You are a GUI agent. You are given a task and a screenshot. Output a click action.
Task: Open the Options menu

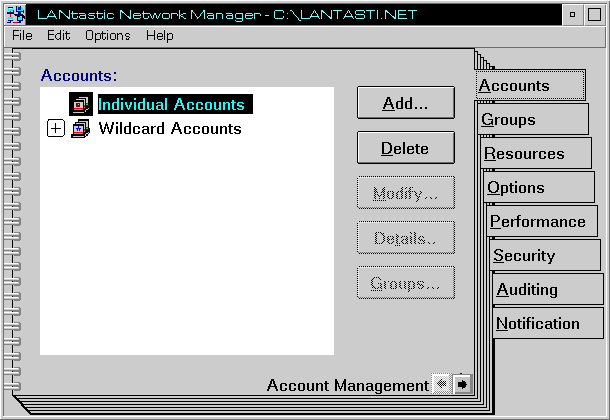click(108, 36)
